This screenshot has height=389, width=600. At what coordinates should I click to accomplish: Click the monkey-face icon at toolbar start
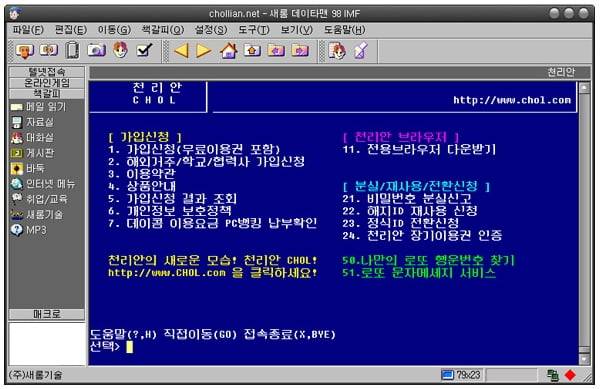25,50
